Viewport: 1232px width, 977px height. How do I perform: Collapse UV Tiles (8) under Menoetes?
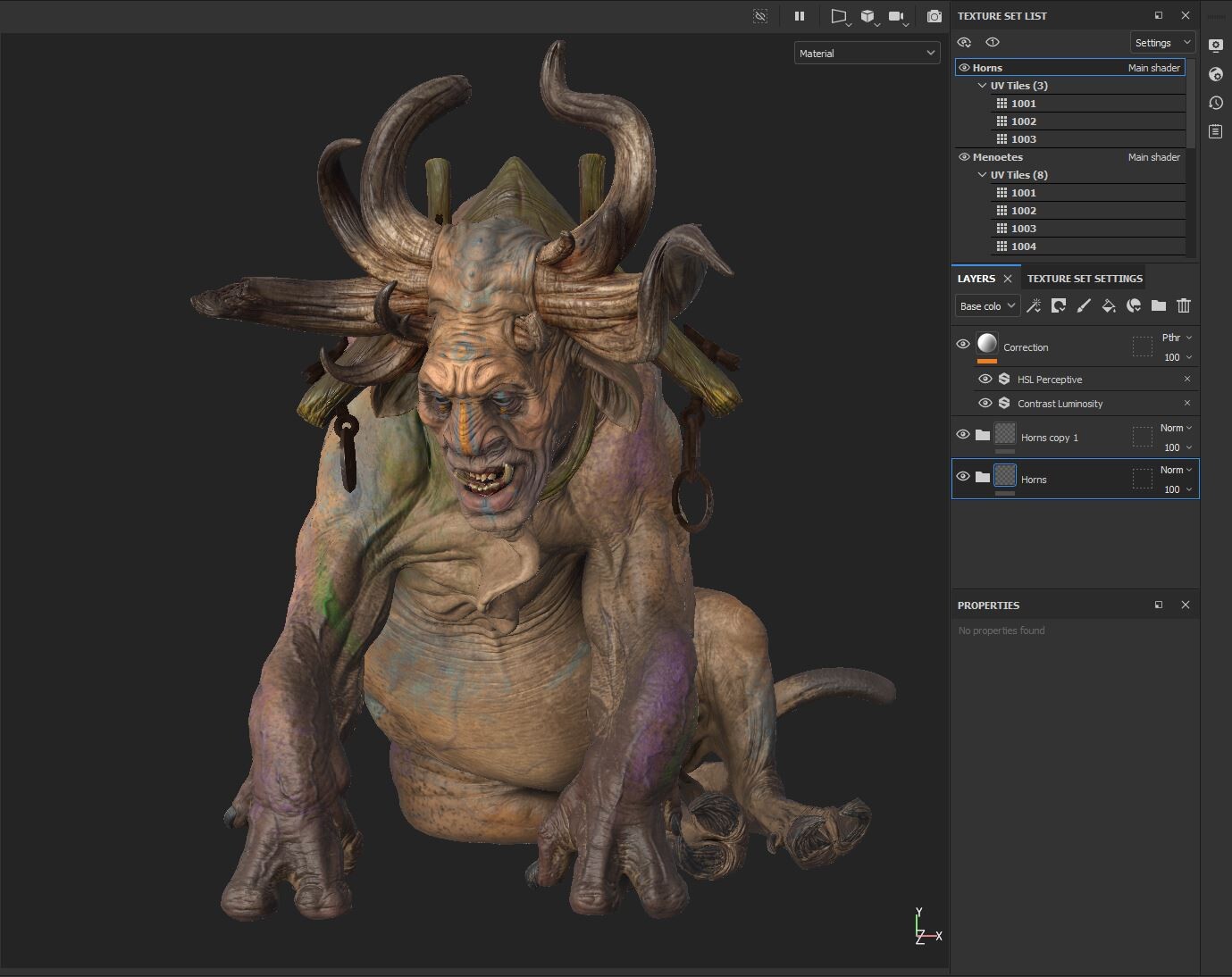click(982, 175)
